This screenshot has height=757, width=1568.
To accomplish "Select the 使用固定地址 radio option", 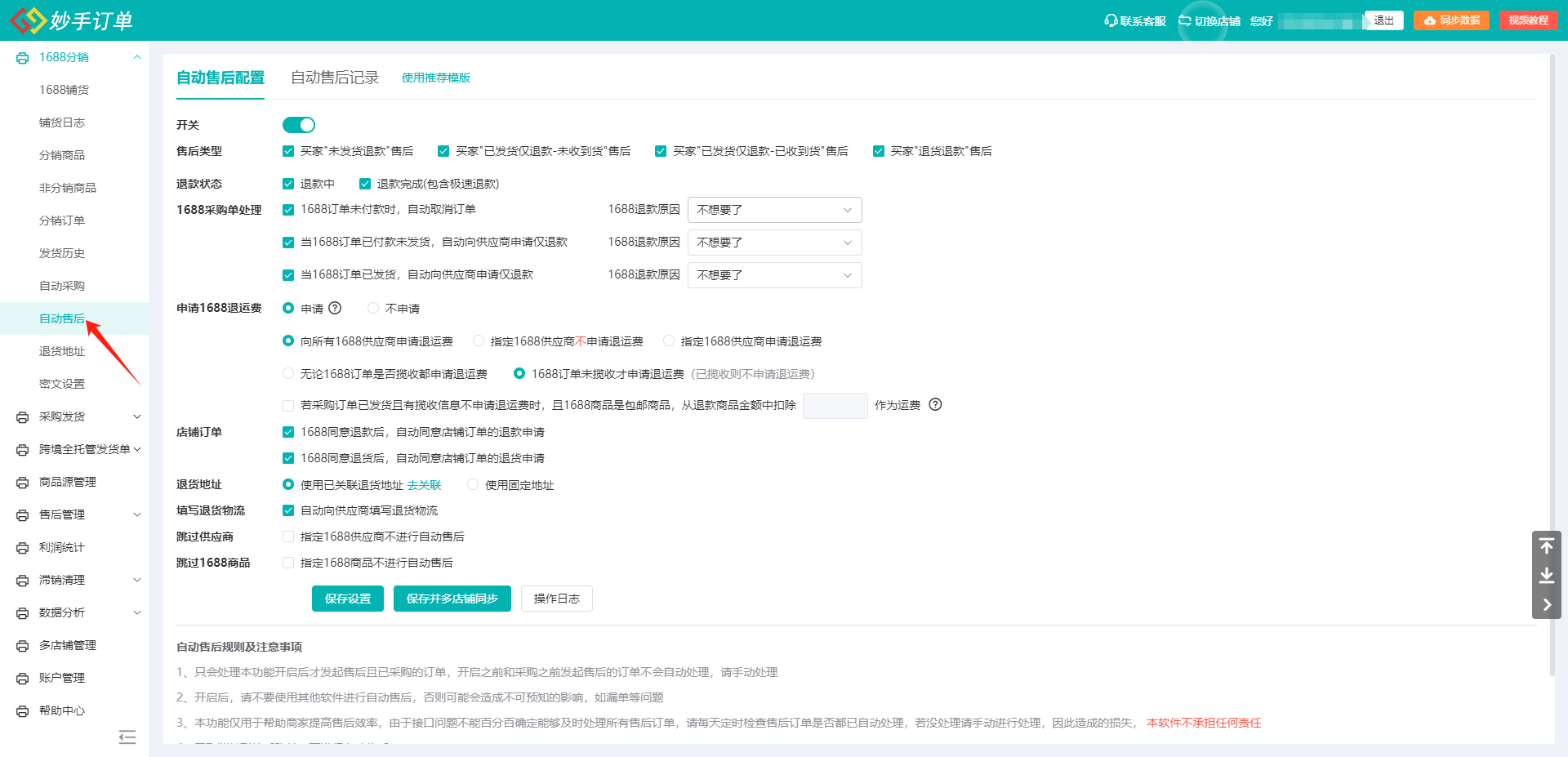I will (473, 484).
